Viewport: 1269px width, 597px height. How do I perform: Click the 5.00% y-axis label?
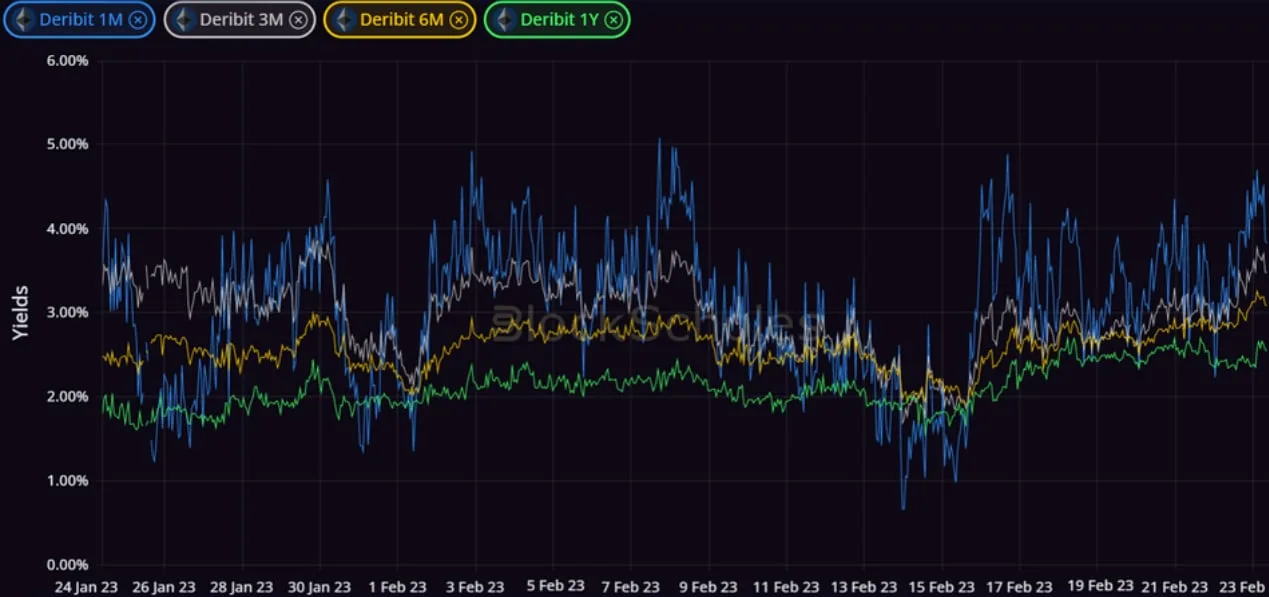point(66,144)
